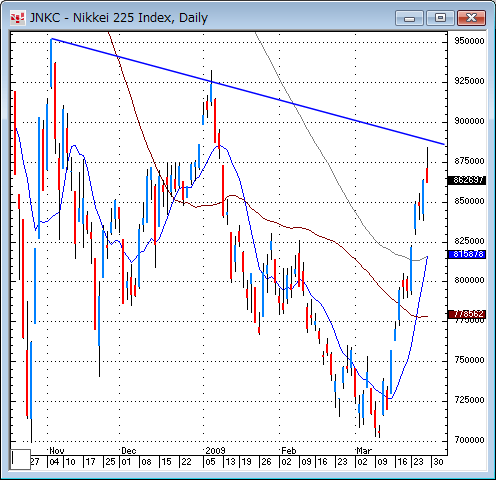Click the 875000 price axis label
496x480 pixels.
(469, 161)
